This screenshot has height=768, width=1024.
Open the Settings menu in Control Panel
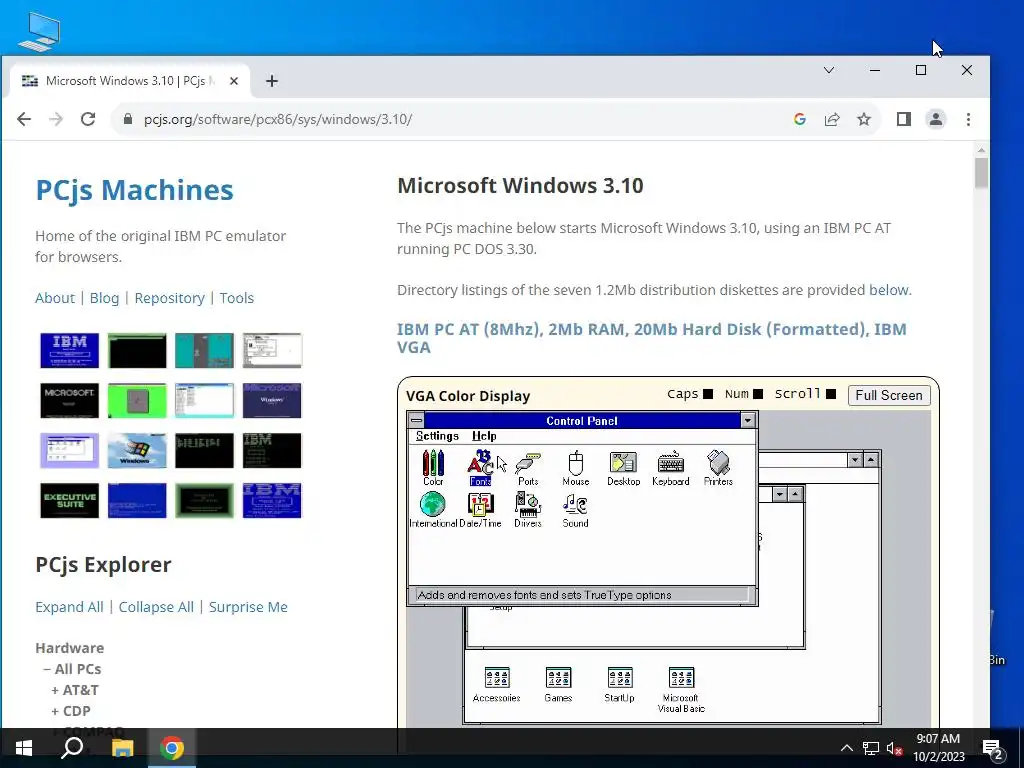coord(437,436)
